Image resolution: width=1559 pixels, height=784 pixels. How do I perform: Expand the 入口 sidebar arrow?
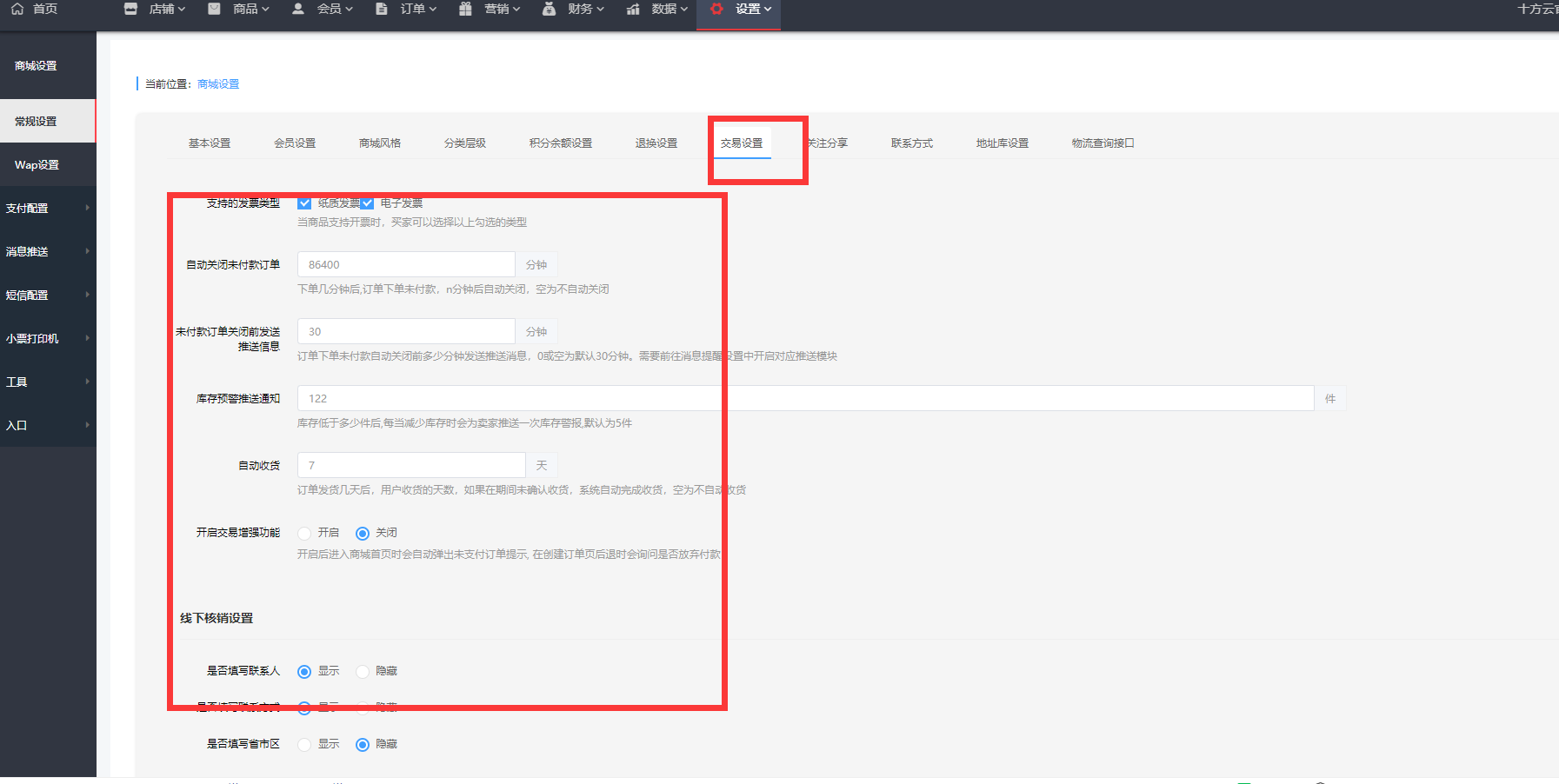pyautogui.click(x=87, y=425)
